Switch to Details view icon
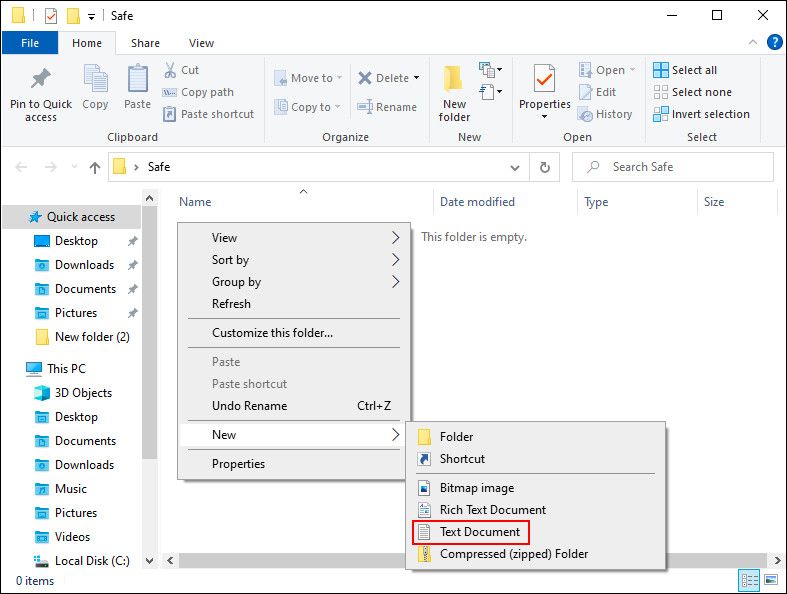 point(749,581)
